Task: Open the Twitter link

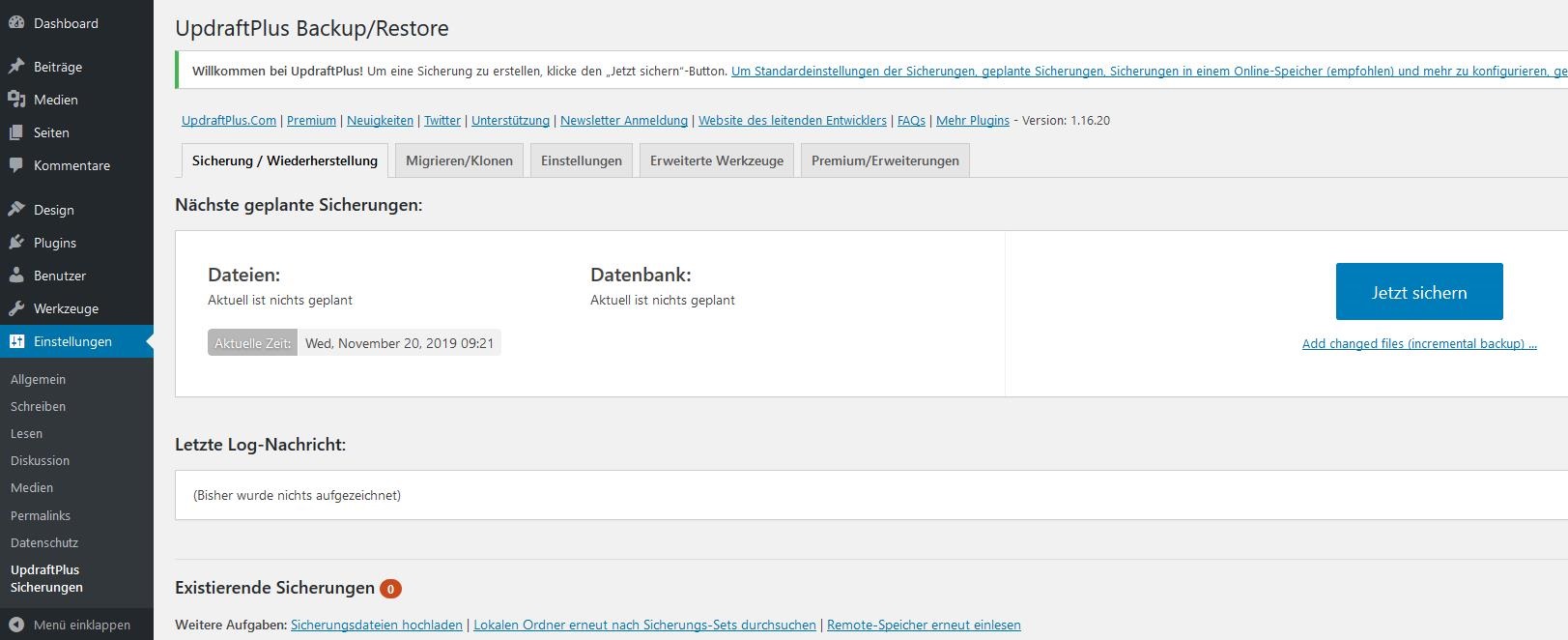Action: point(442,120)
